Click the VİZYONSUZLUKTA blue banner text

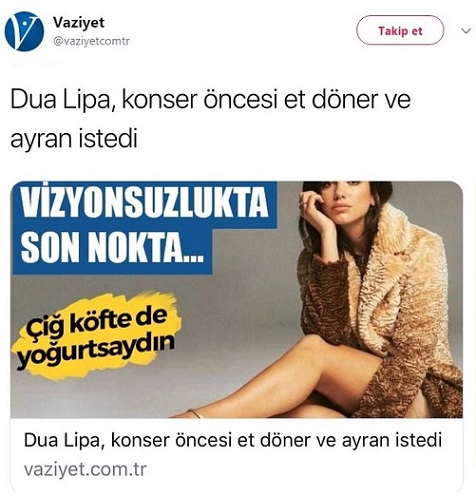click(x=145, y=204)
